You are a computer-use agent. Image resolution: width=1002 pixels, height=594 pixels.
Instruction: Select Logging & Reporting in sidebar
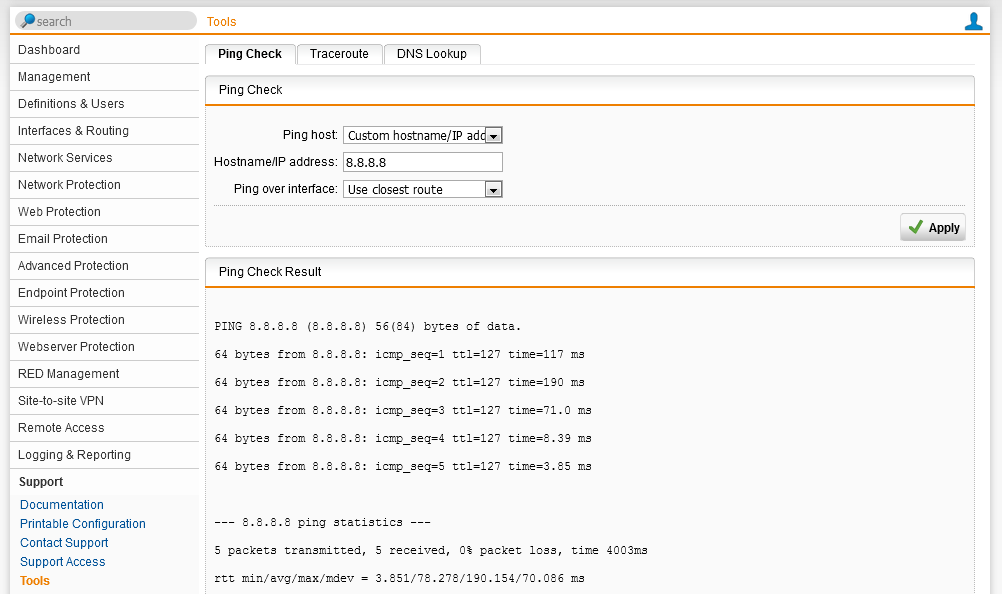(x=74, y=455)
